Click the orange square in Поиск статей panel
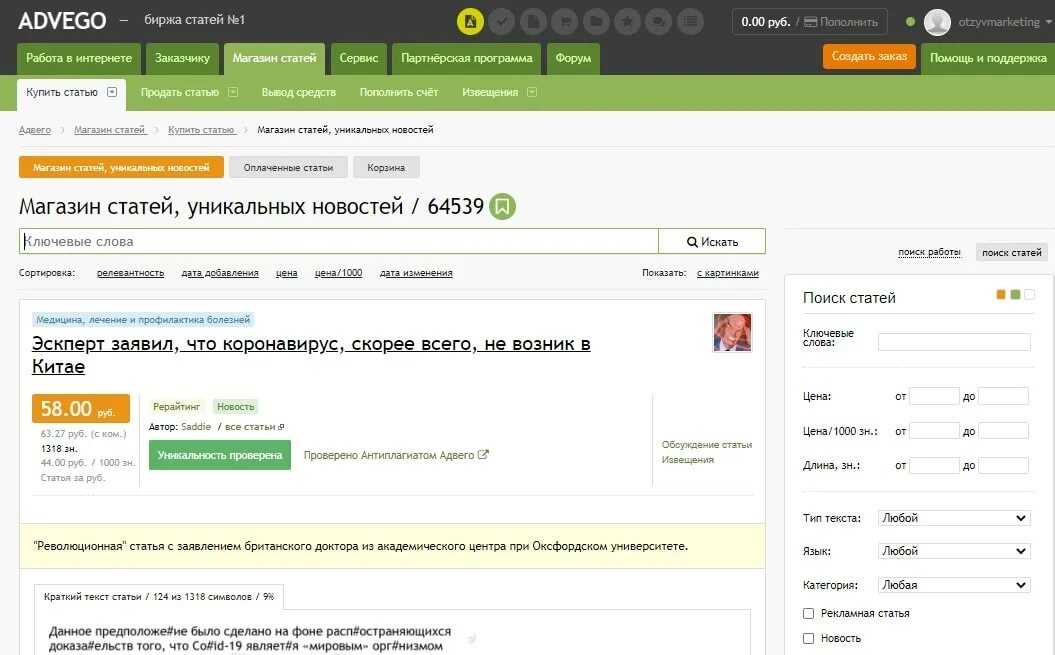1055x655 pixels. [1001, 294]
